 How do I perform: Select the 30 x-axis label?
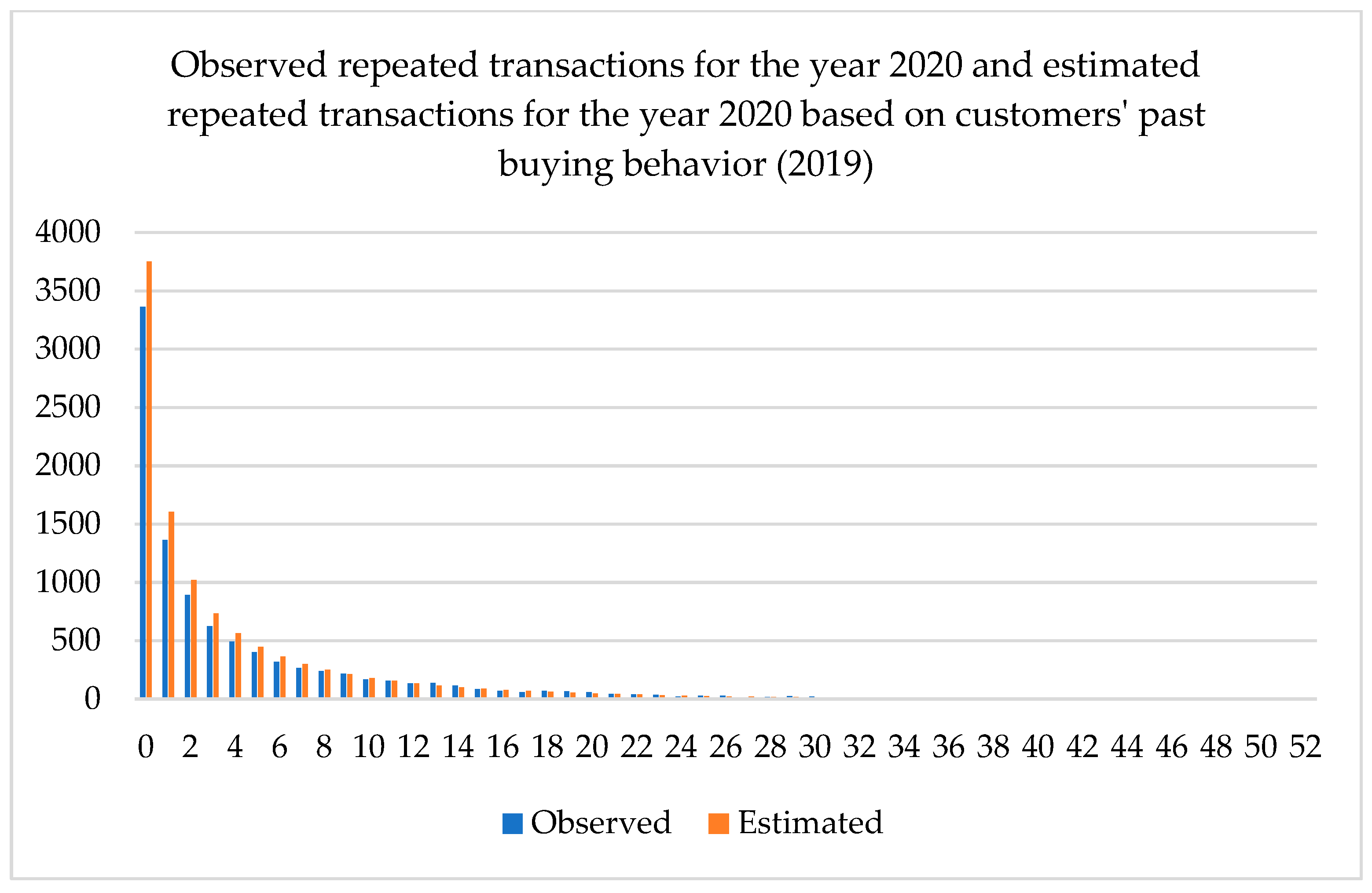814,747
